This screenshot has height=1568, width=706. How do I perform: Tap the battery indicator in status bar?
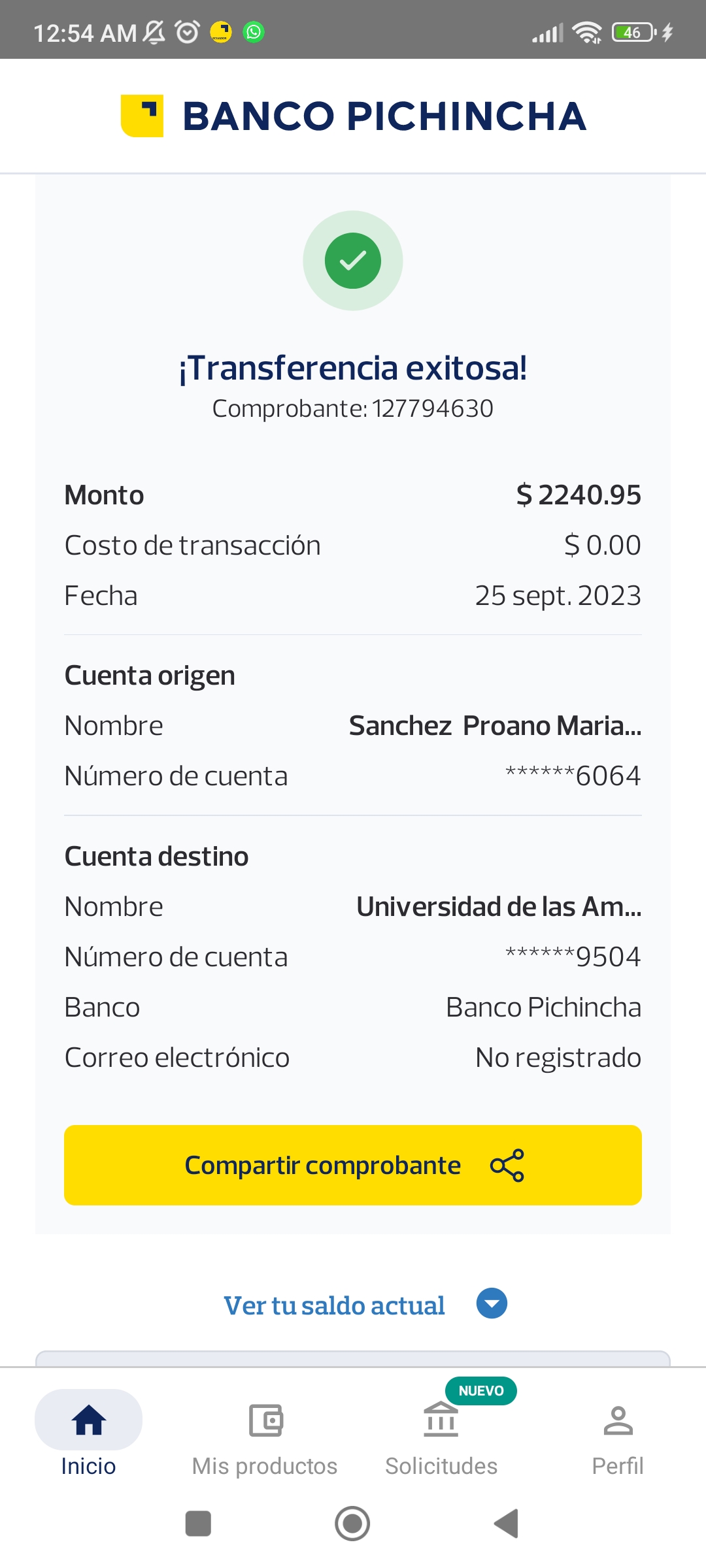633,32
